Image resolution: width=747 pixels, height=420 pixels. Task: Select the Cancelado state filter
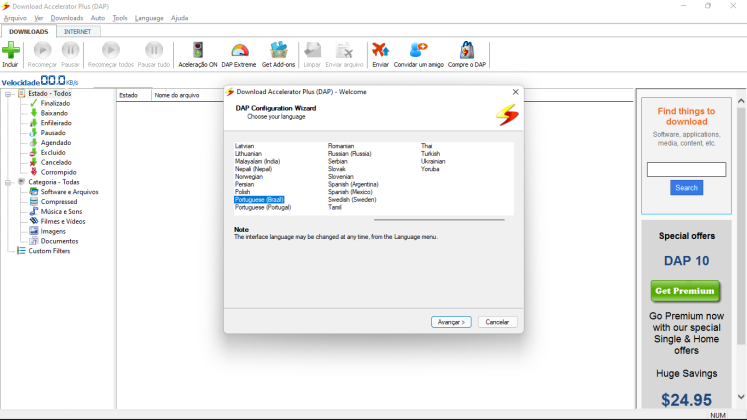56,162
